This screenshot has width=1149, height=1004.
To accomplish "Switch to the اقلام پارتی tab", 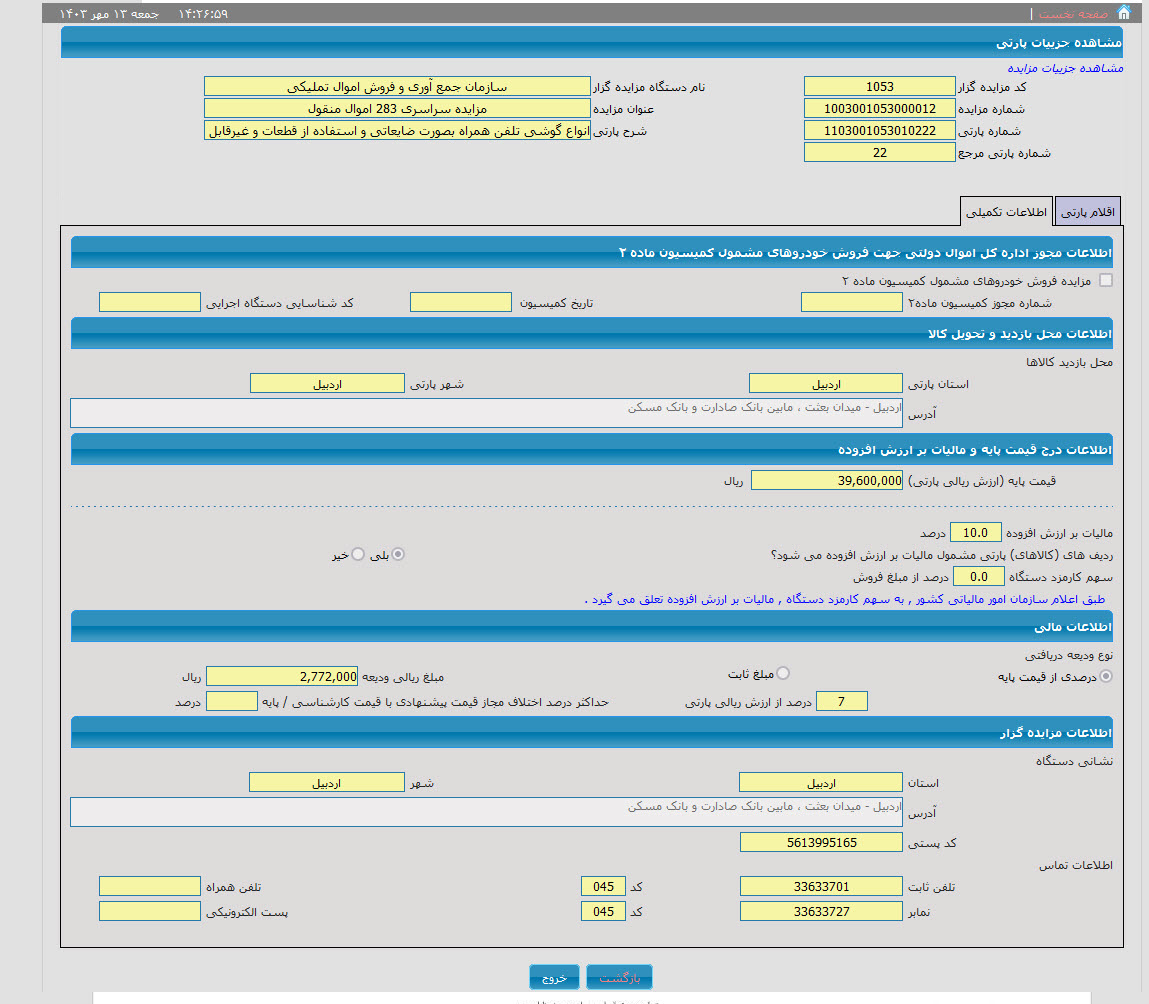I will point(1088,212).
